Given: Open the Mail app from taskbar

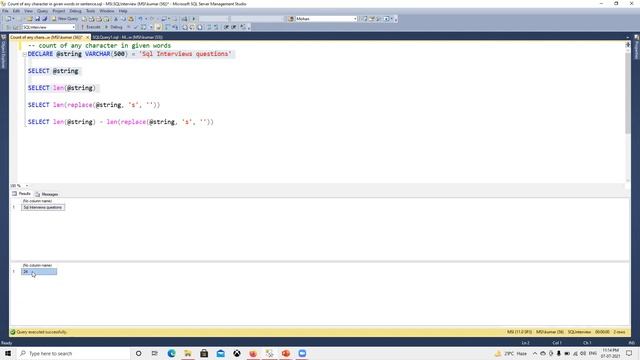Looking at the screenshot, I should (220, 353).
